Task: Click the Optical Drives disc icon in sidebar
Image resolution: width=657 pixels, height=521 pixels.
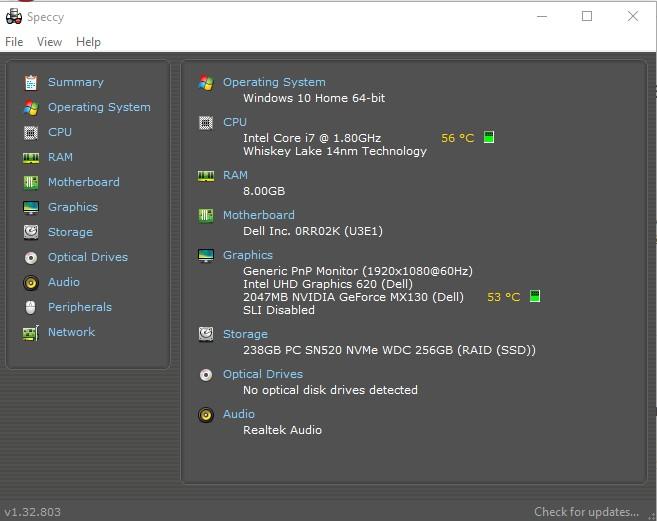Action: click(31, 257)
